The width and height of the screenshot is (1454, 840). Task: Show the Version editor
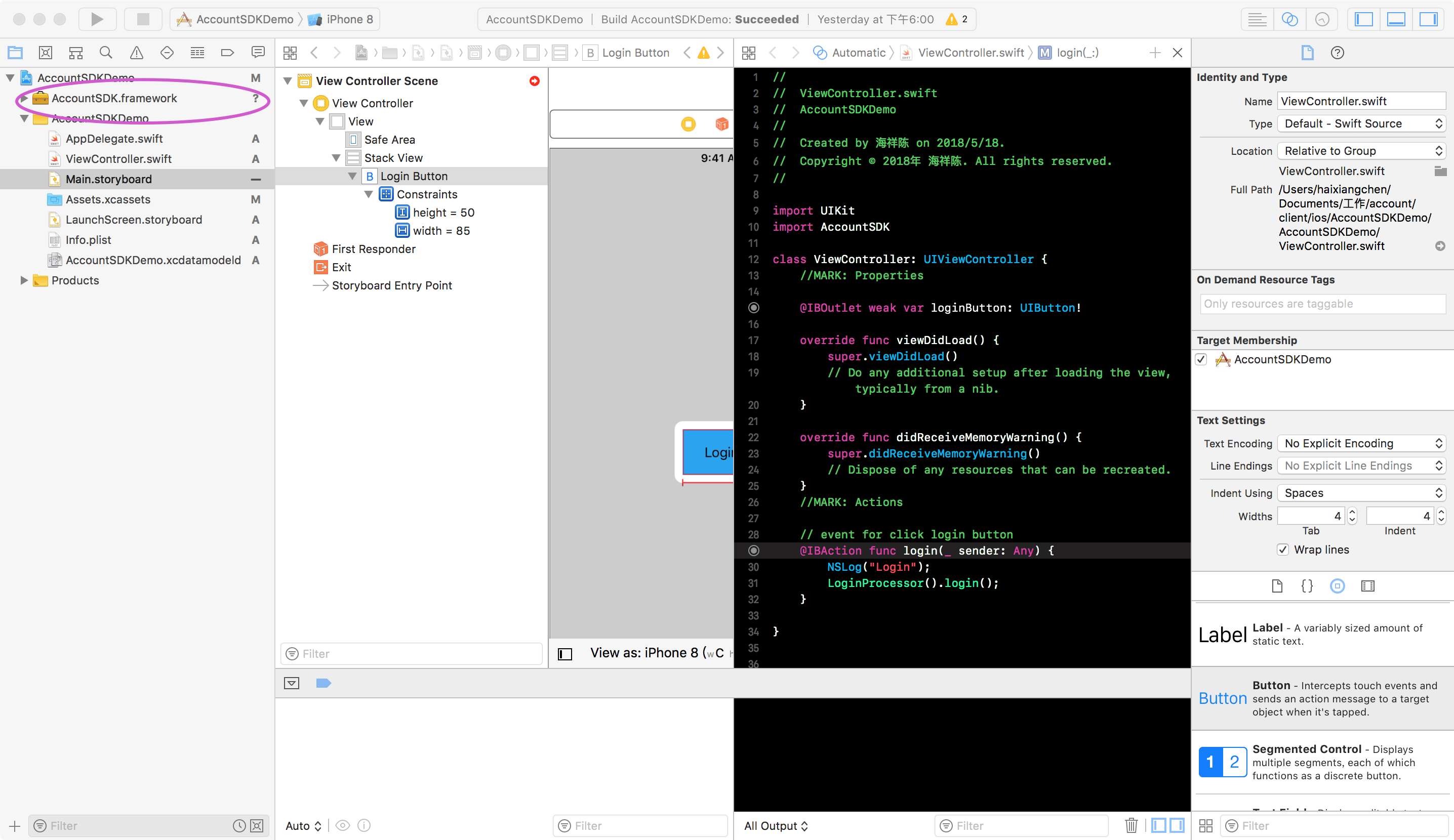(1322, 19)
